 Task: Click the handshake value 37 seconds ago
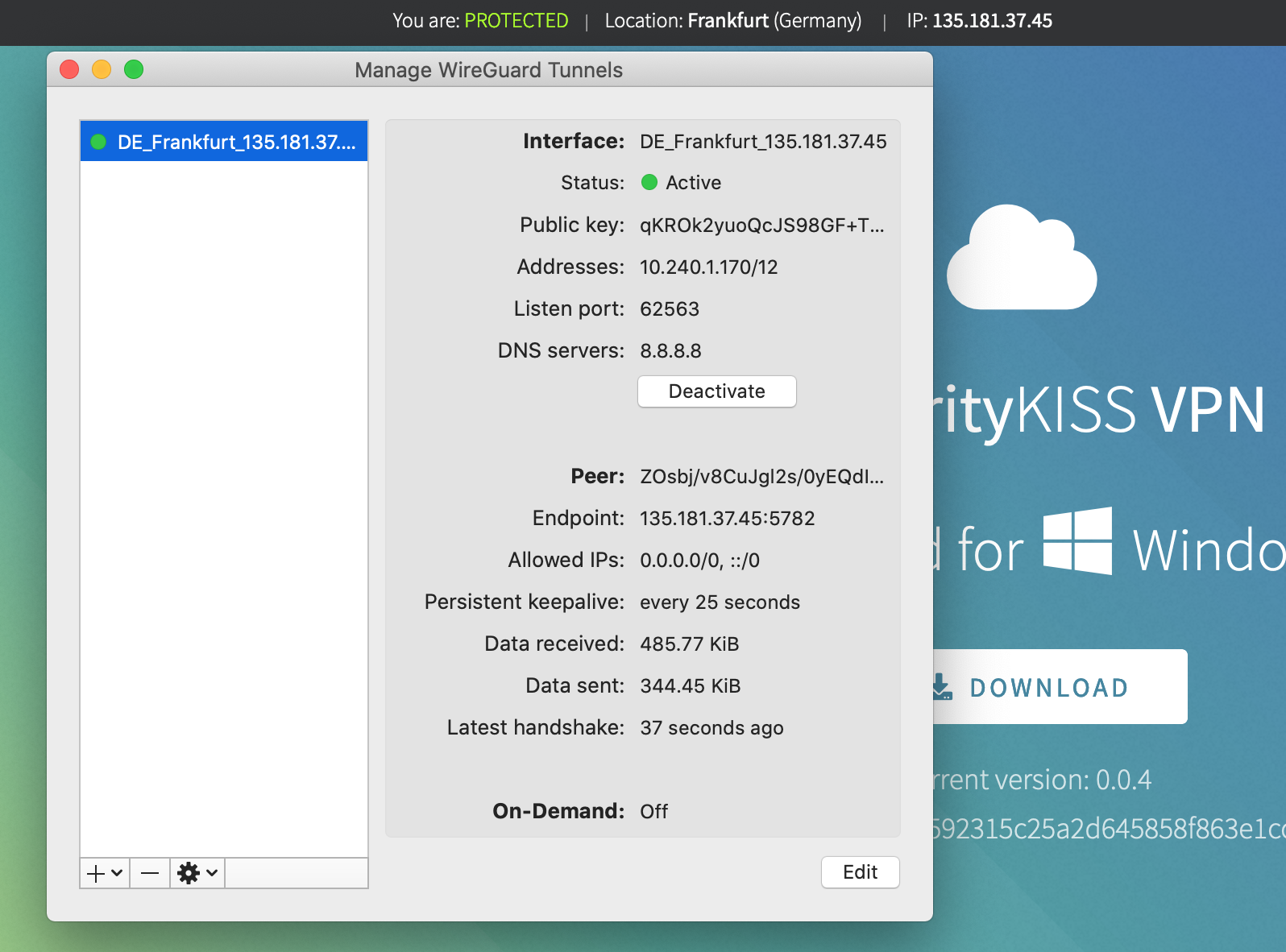point(711,728)
